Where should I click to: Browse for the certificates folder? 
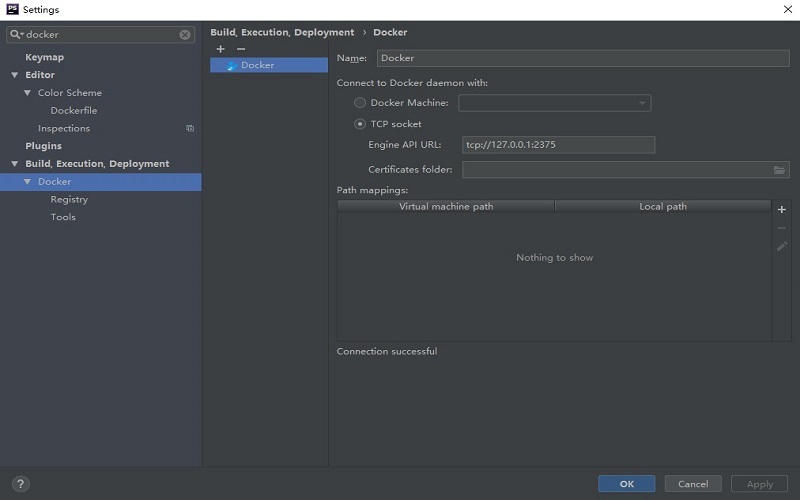coord(780,170)
